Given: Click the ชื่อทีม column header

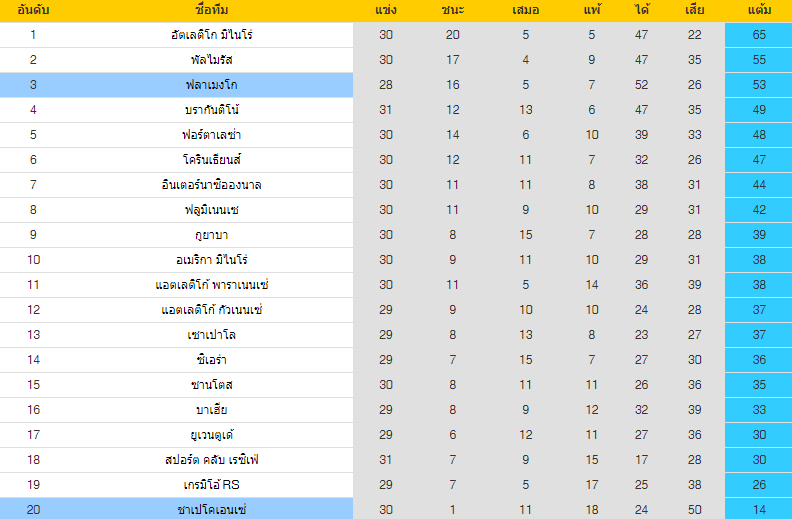Looking at the screenshot, I should (211, 10).
